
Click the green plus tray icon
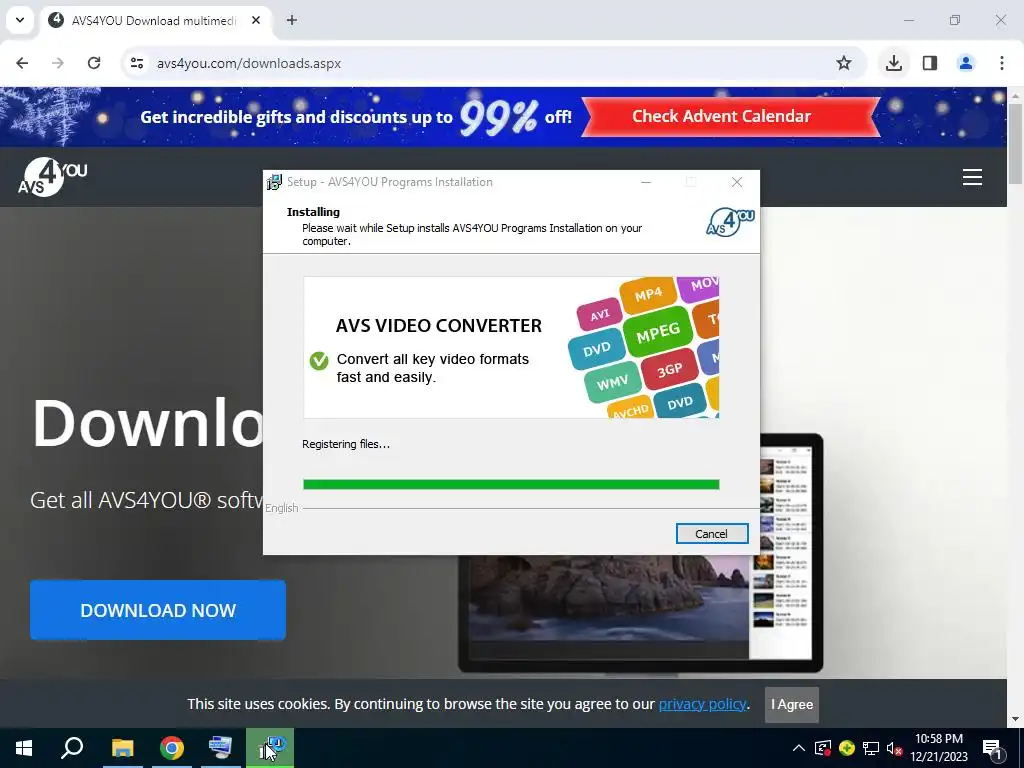click(x=847, y=748)
